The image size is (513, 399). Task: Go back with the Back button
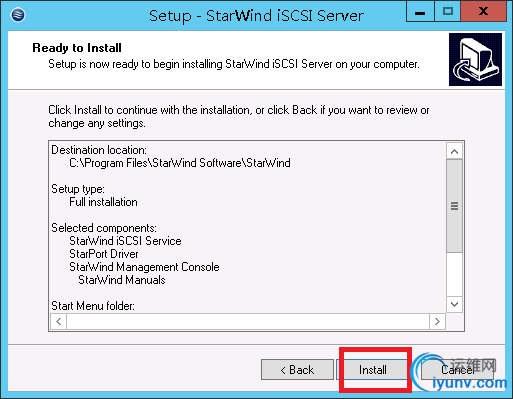pyautogui.click(x=297, y=370)
